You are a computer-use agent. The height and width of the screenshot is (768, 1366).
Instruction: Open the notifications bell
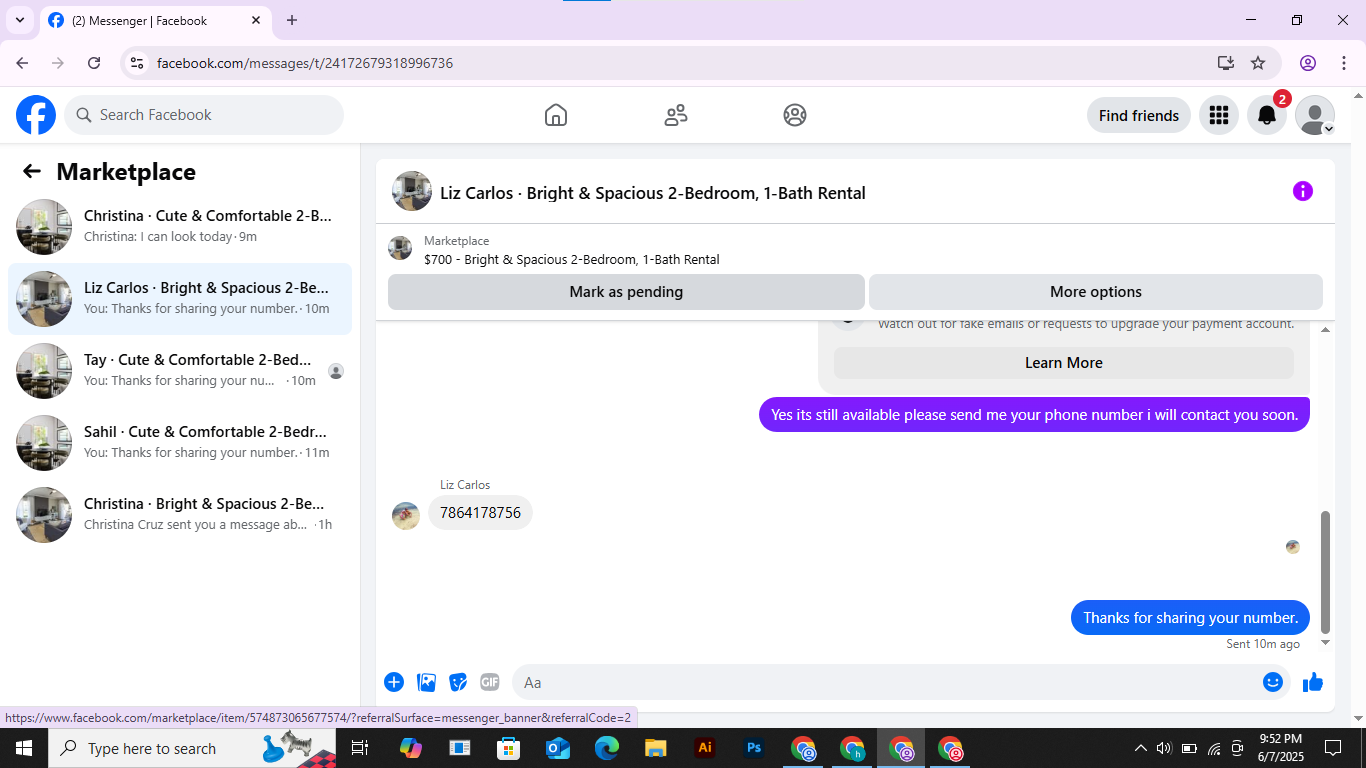pyautogui.click(x=1267, y=115)
